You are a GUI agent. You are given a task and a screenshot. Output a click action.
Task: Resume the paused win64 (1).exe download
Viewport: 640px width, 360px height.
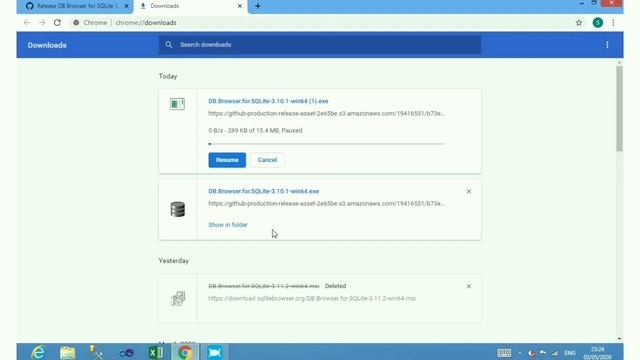coord(227,160)
